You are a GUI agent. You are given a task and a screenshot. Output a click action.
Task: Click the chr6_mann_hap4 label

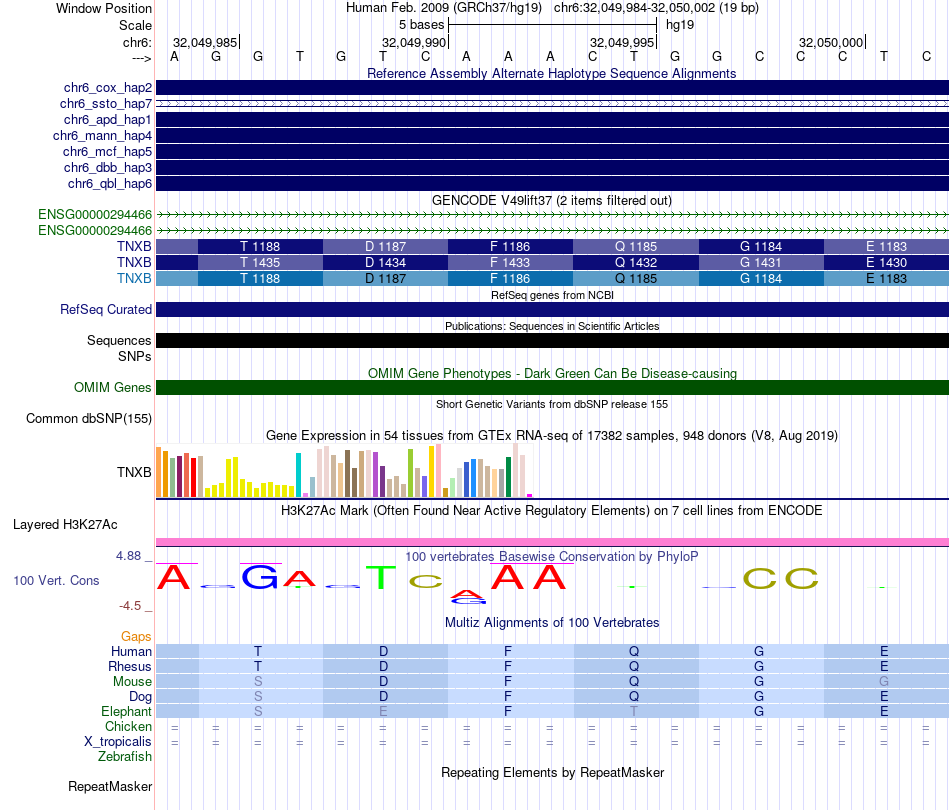coord(102,136)
